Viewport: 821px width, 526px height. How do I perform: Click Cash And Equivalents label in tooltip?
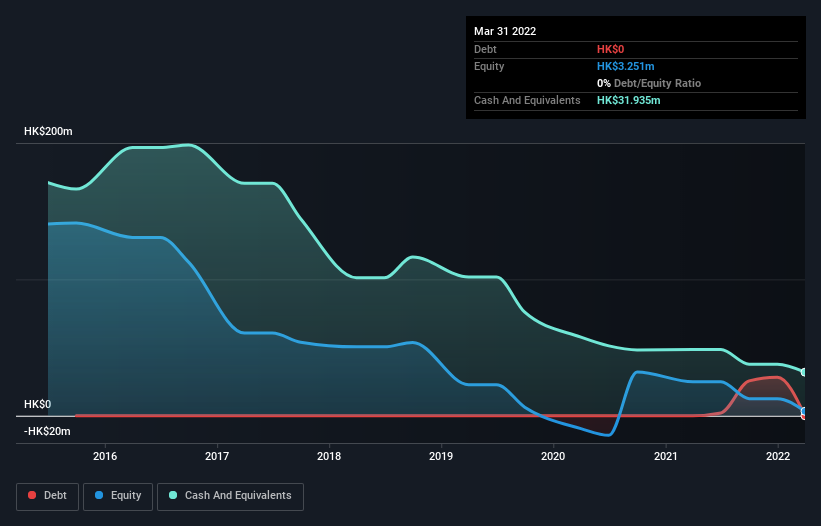coord(527,100)
